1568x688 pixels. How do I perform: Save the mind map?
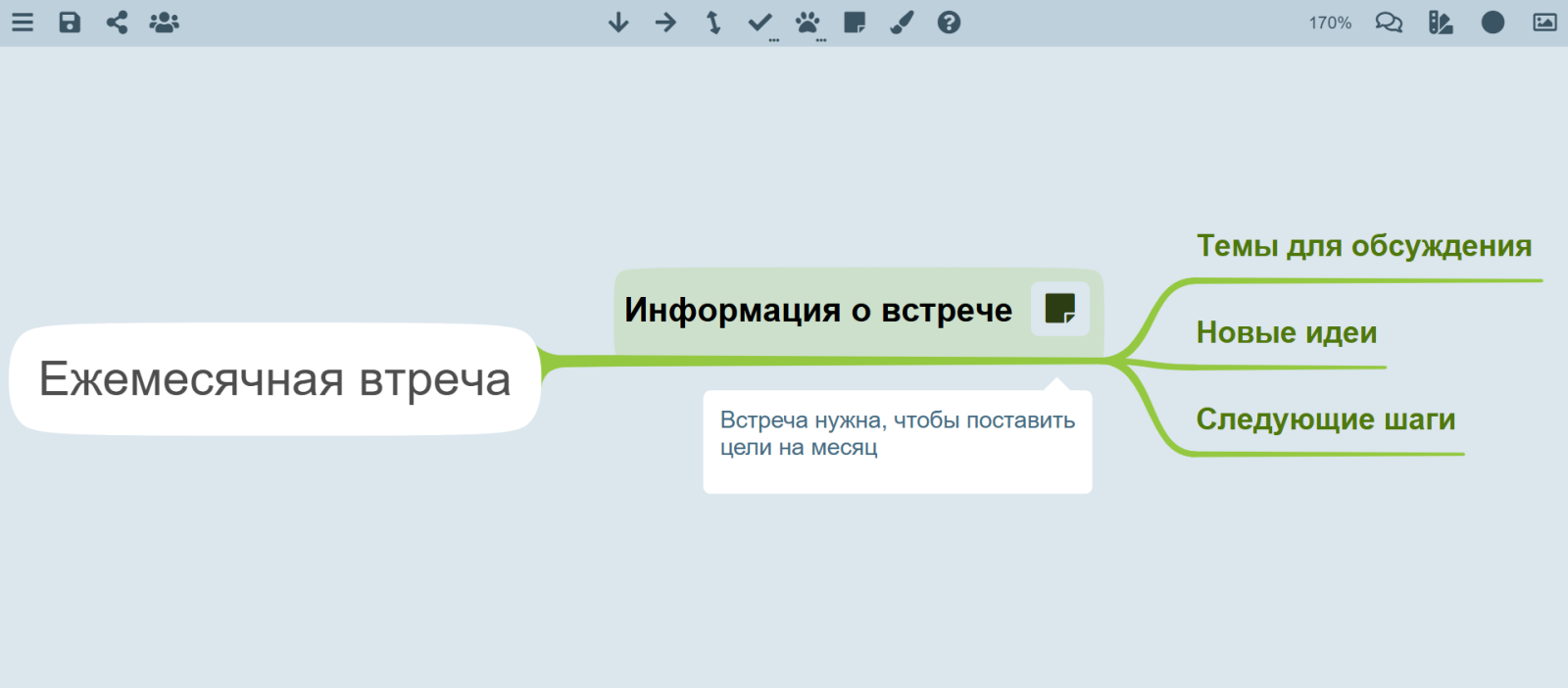(x=70, y=23)
